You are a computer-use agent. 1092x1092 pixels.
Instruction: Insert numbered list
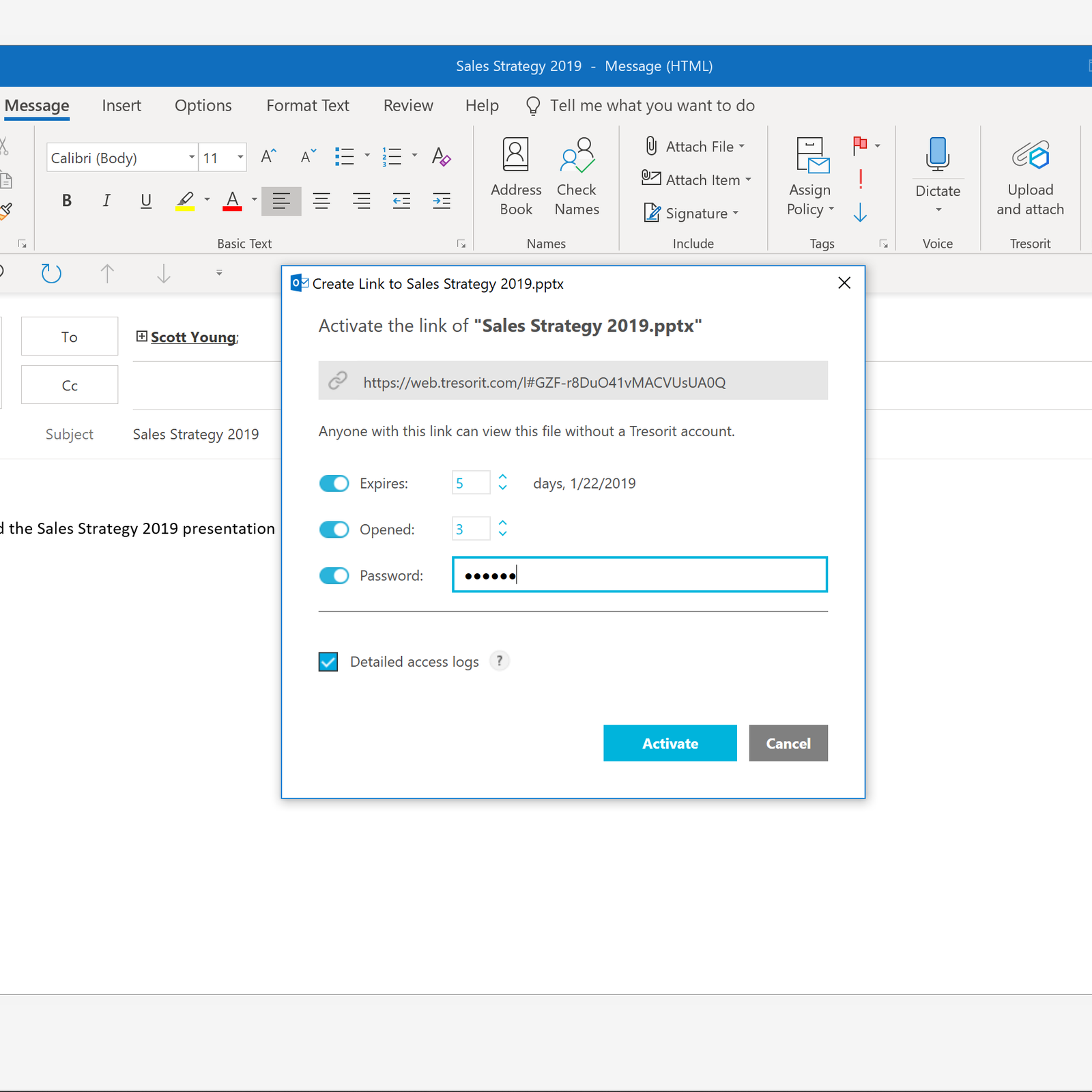pos(392,157)
